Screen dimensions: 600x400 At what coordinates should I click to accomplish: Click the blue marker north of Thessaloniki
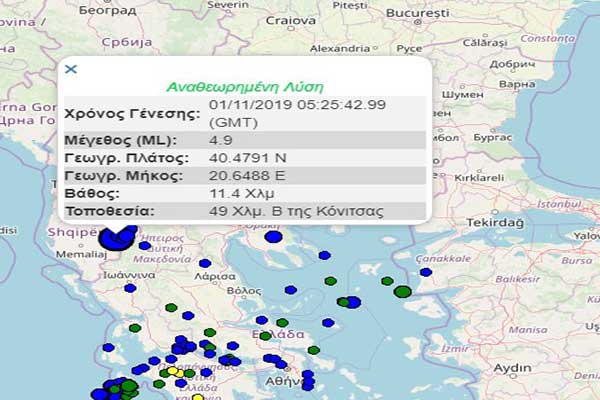click(x=273, y=237)
